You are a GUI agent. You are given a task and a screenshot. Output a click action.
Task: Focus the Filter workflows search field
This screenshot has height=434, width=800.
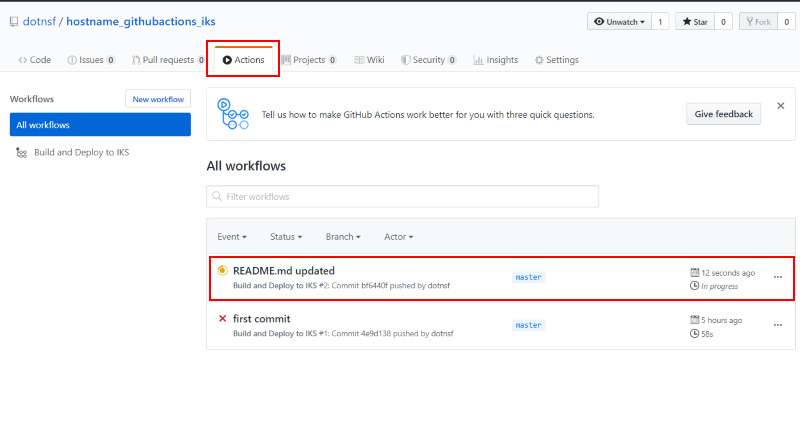pos(403,196)
